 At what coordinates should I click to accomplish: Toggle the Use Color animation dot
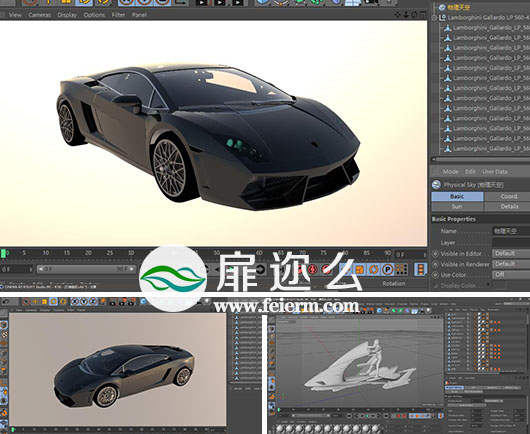(435, 275)
